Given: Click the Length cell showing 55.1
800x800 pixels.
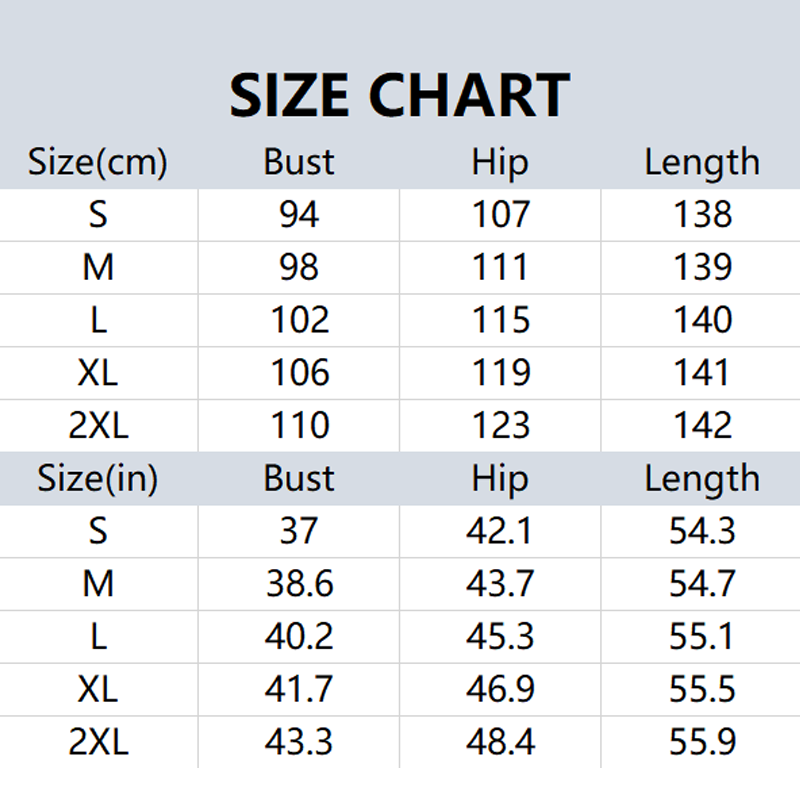Looking at the screenshot, I should tap(702, 637).
